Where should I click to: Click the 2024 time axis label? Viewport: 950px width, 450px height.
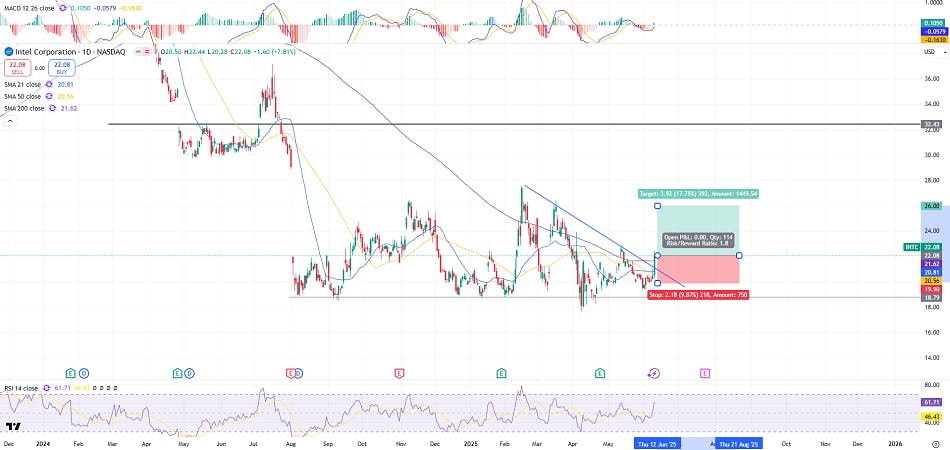click(42, 445)
